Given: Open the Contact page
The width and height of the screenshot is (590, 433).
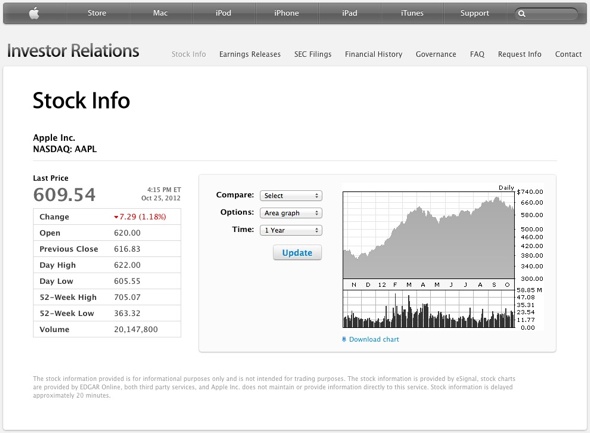Looking at the screenshot, I should pos(568,54).
